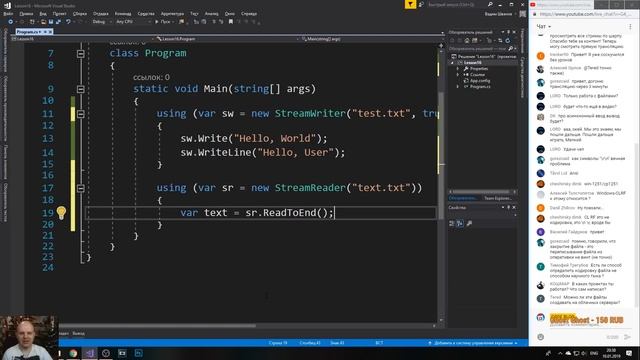Click the editor horizontal scrollbar

158,326
